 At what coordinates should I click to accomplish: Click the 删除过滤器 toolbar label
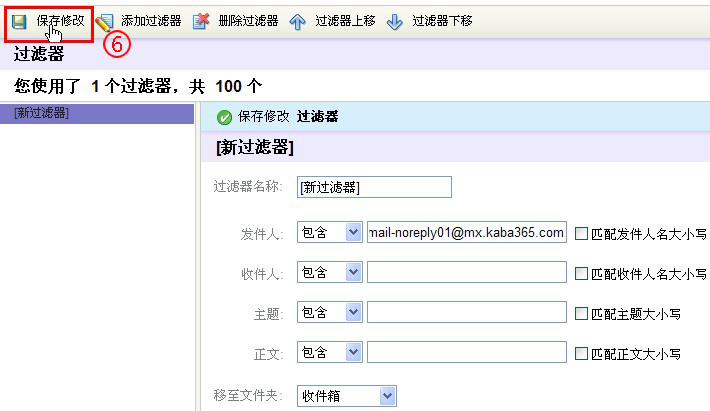click(248, 21)
